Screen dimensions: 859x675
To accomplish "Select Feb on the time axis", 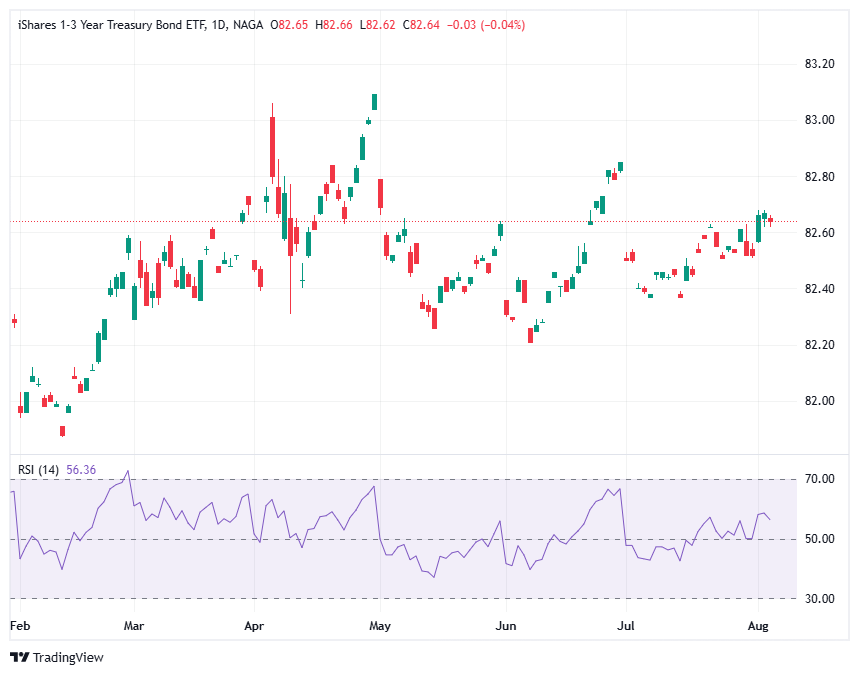I will [x=20, y=625].
